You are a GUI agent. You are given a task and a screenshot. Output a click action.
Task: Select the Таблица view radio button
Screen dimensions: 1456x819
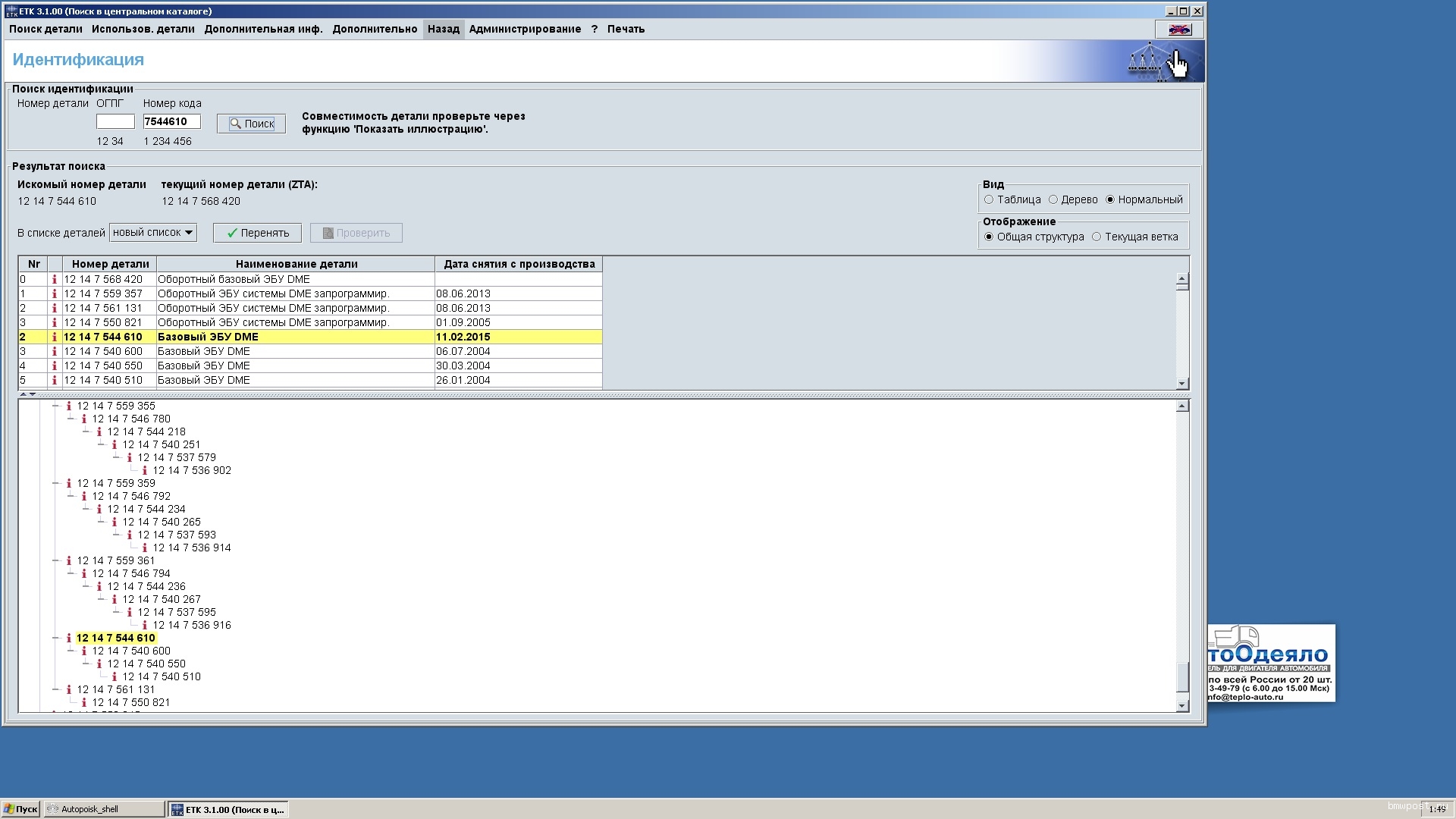pos(989,200)
